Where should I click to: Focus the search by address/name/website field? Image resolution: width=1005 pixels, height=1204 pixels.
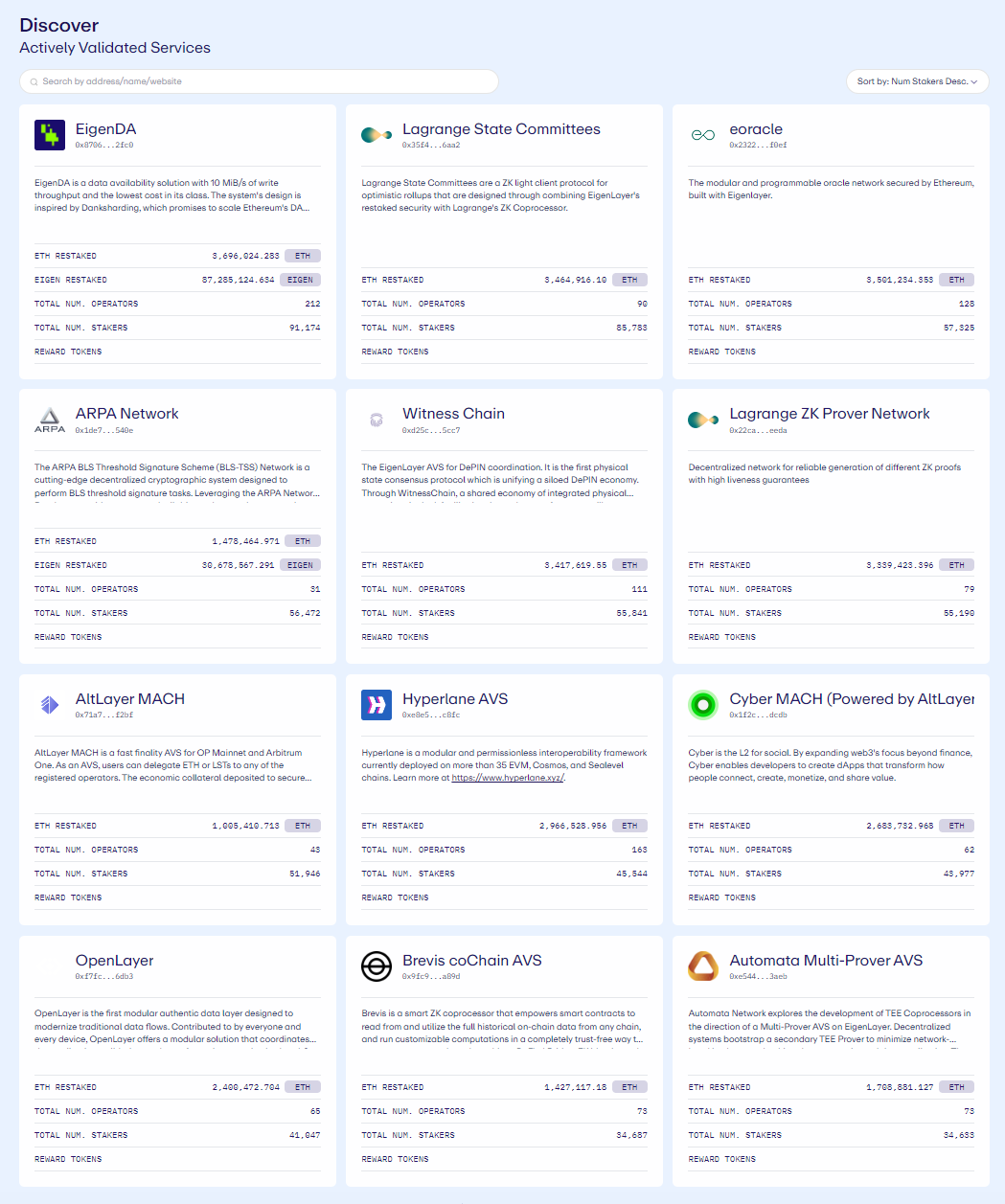(x=259, y=81)
